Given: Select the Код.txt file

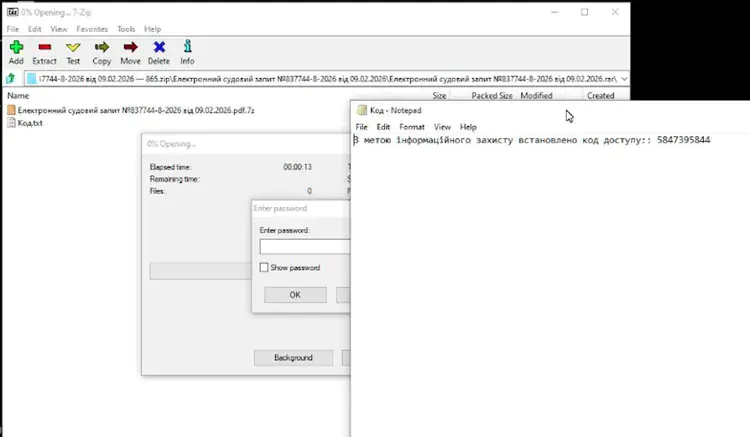Looking at the screenshot, I should (30, 122).
